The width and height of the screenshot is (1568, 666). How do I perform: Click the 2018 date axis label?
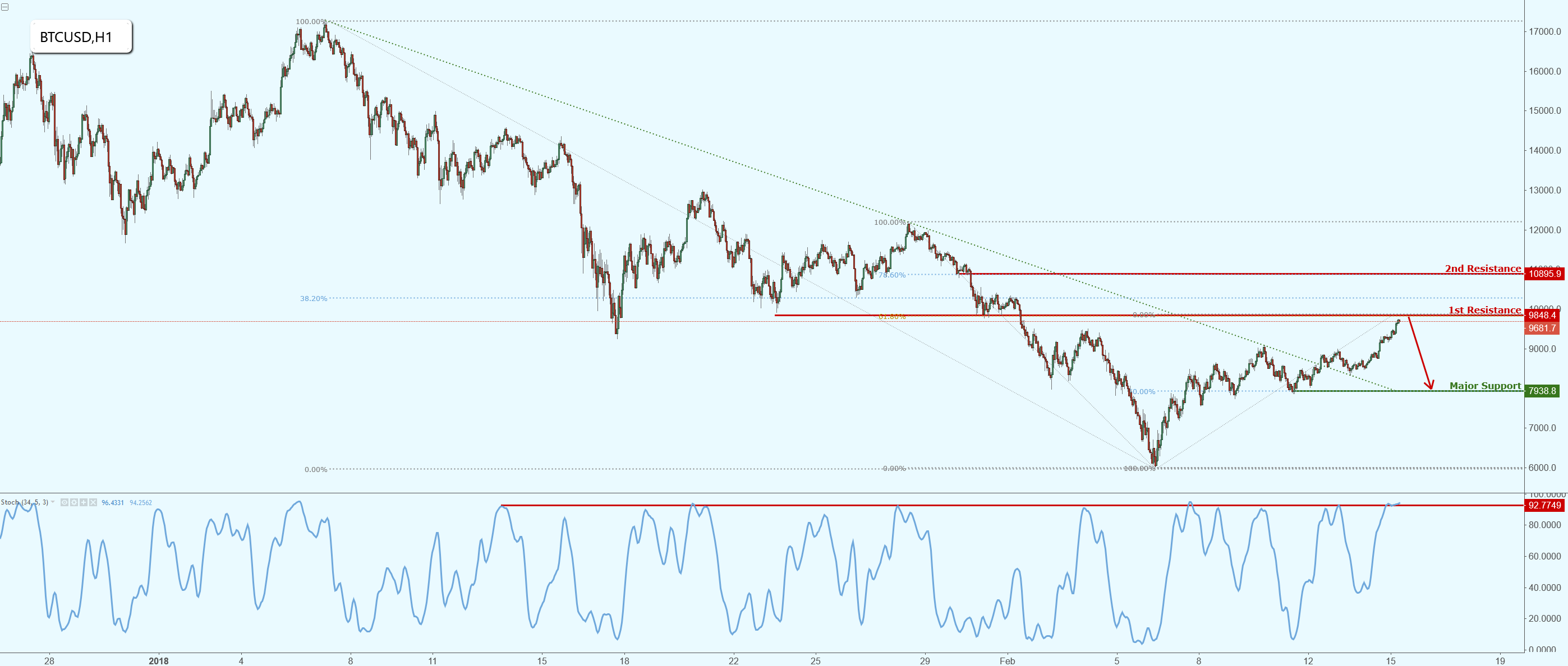pos(159,661)
